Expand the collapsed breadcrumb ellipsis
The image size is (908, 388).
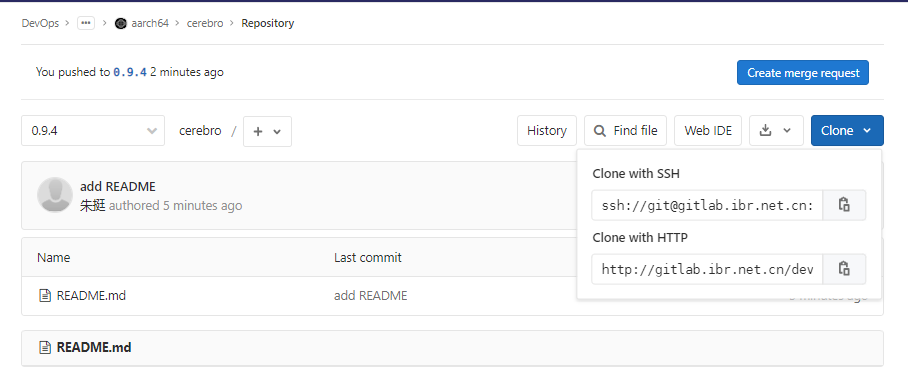pos(86,23)
